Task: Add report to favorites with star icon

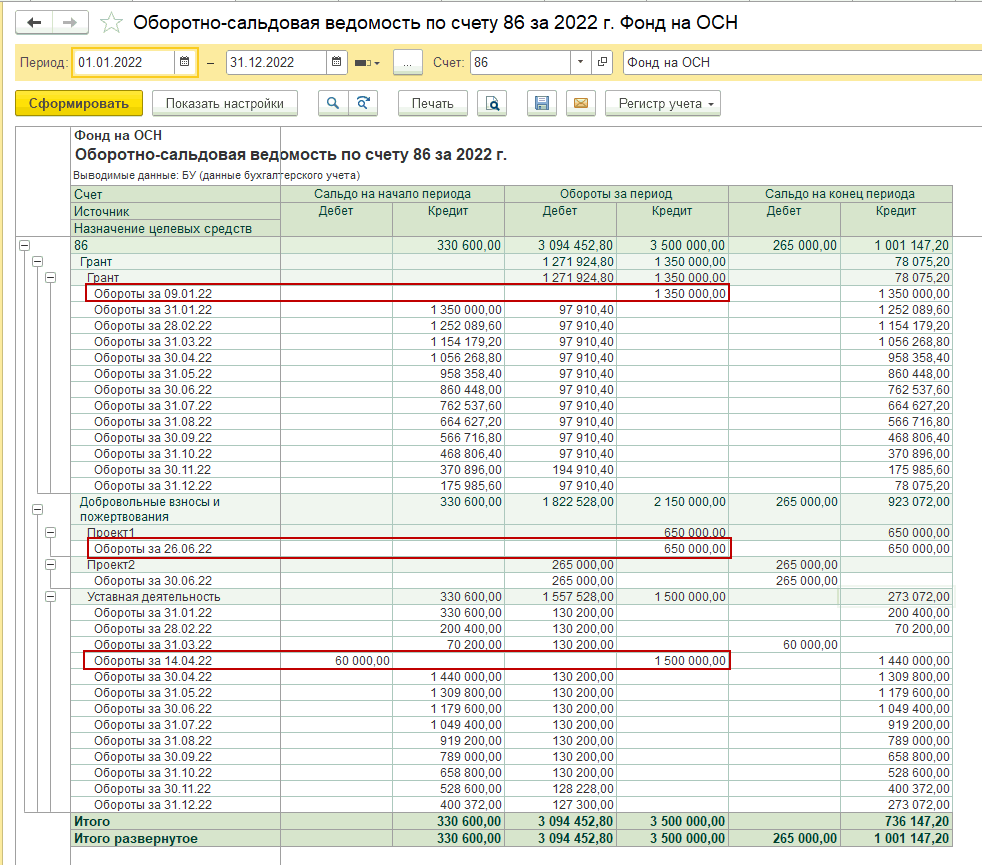Action: 113,22
